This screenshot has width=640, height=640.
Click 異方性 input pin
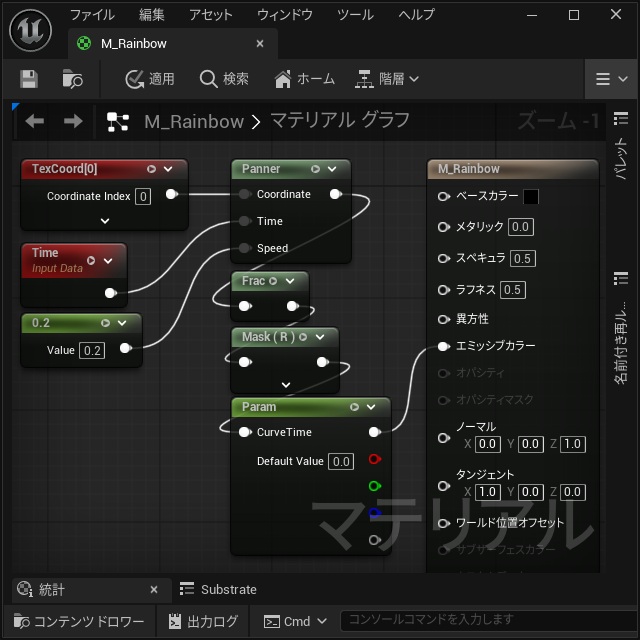click(443, 319)
